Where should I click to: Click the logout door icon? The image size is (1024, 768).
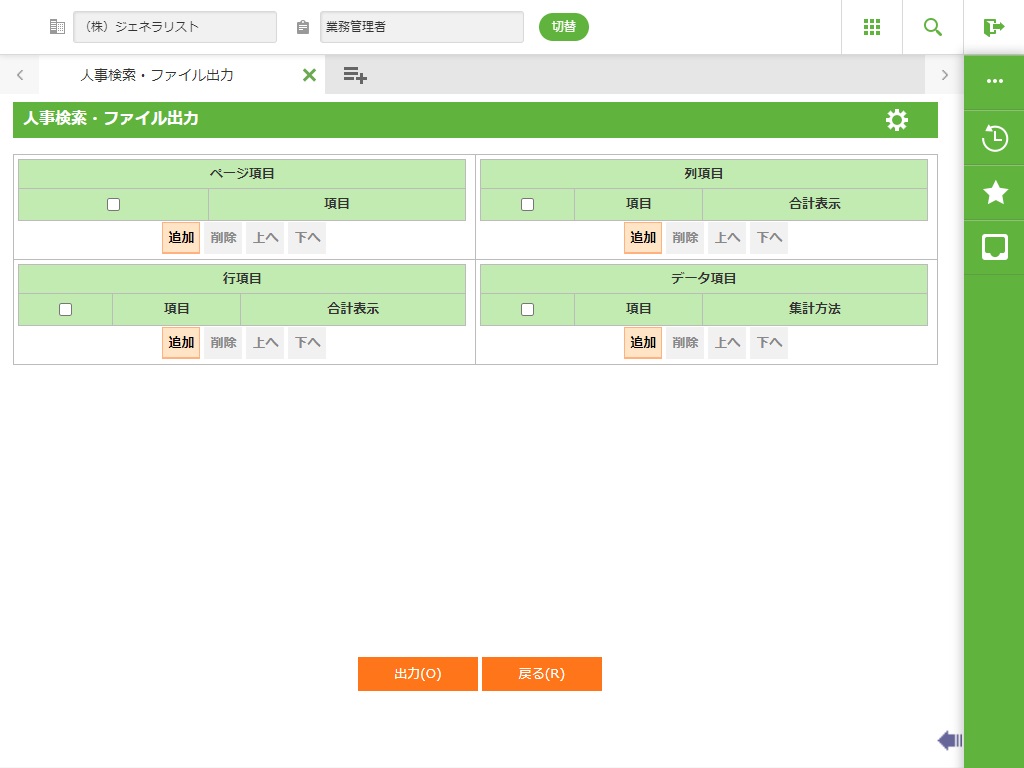[x=993, y=27]
